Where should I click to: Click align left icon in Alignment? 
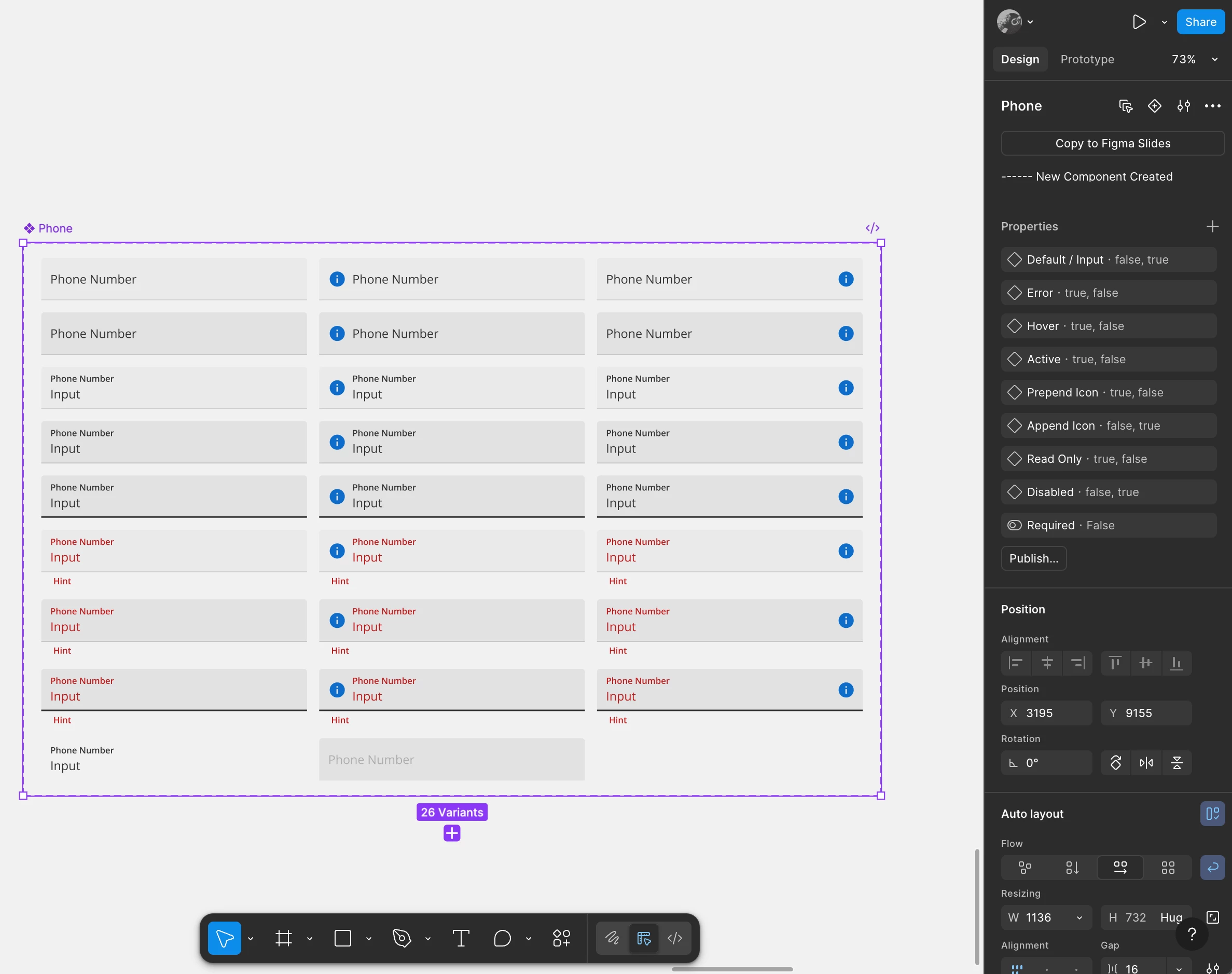pyautogui.click(x=1016, y=663)
